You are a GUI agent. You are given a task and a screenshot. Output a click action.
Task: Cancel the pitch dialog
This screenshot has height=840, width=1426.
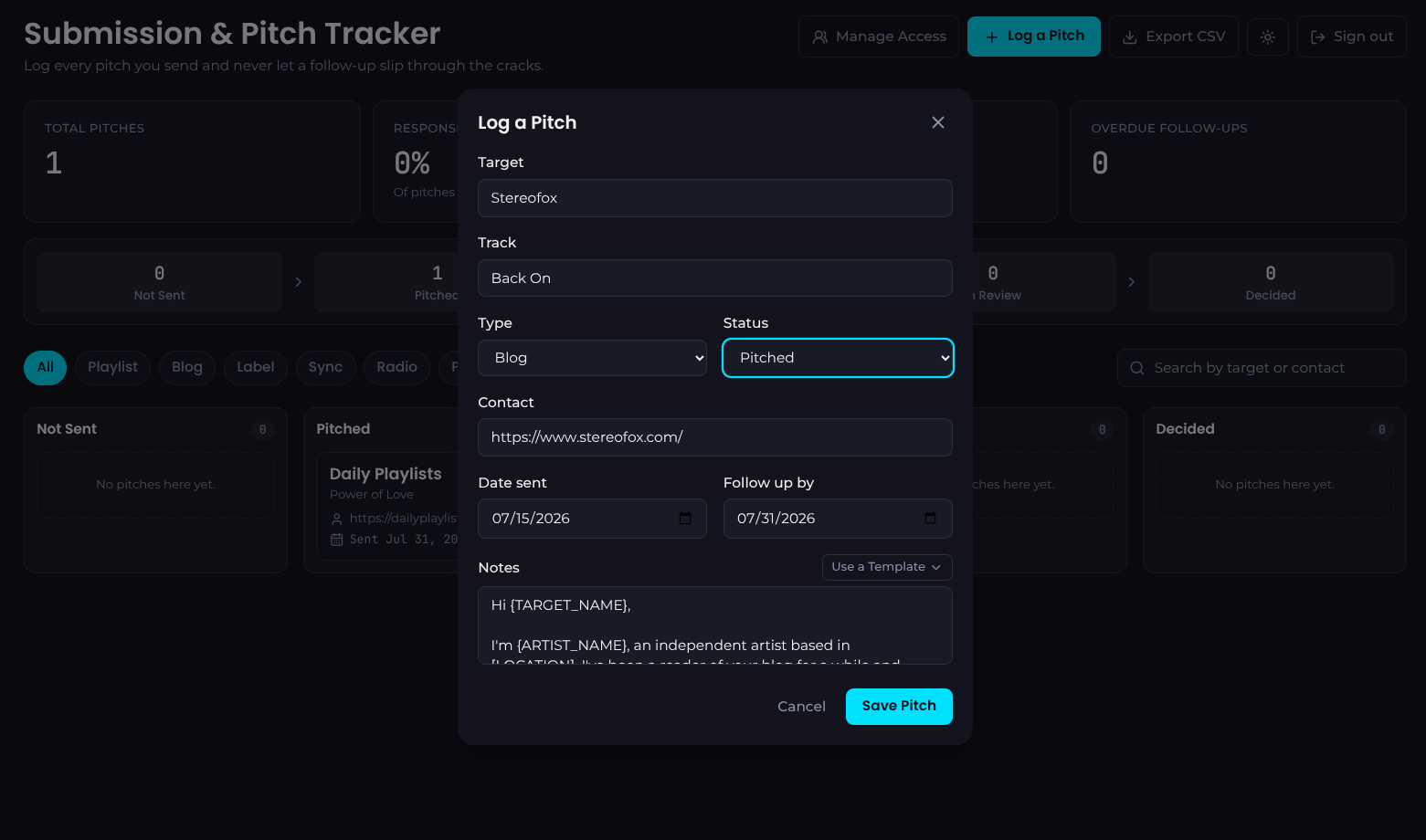801,707
